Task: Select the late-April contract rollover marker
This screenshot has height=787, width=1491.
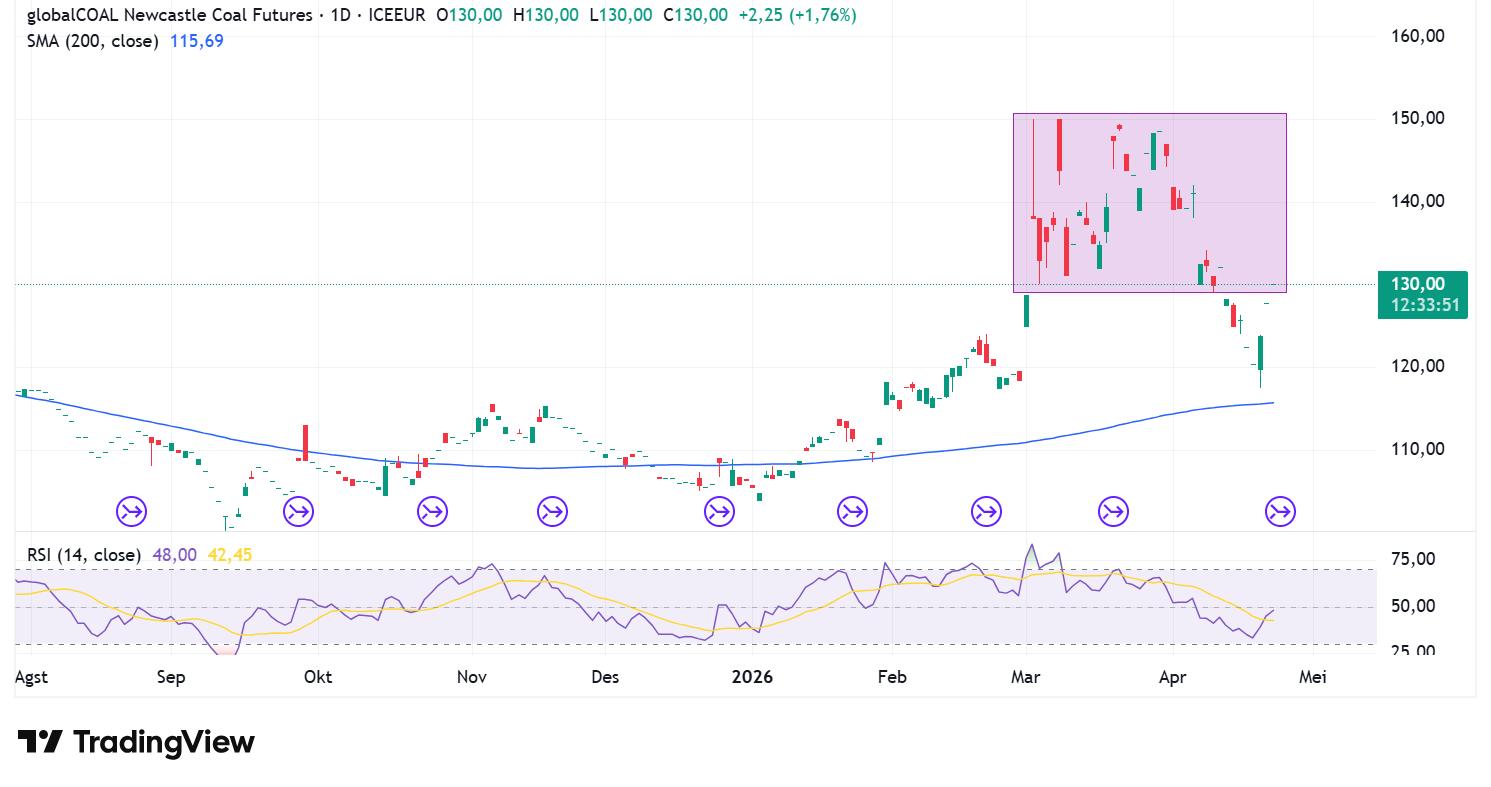Action: pos(1280,512)
